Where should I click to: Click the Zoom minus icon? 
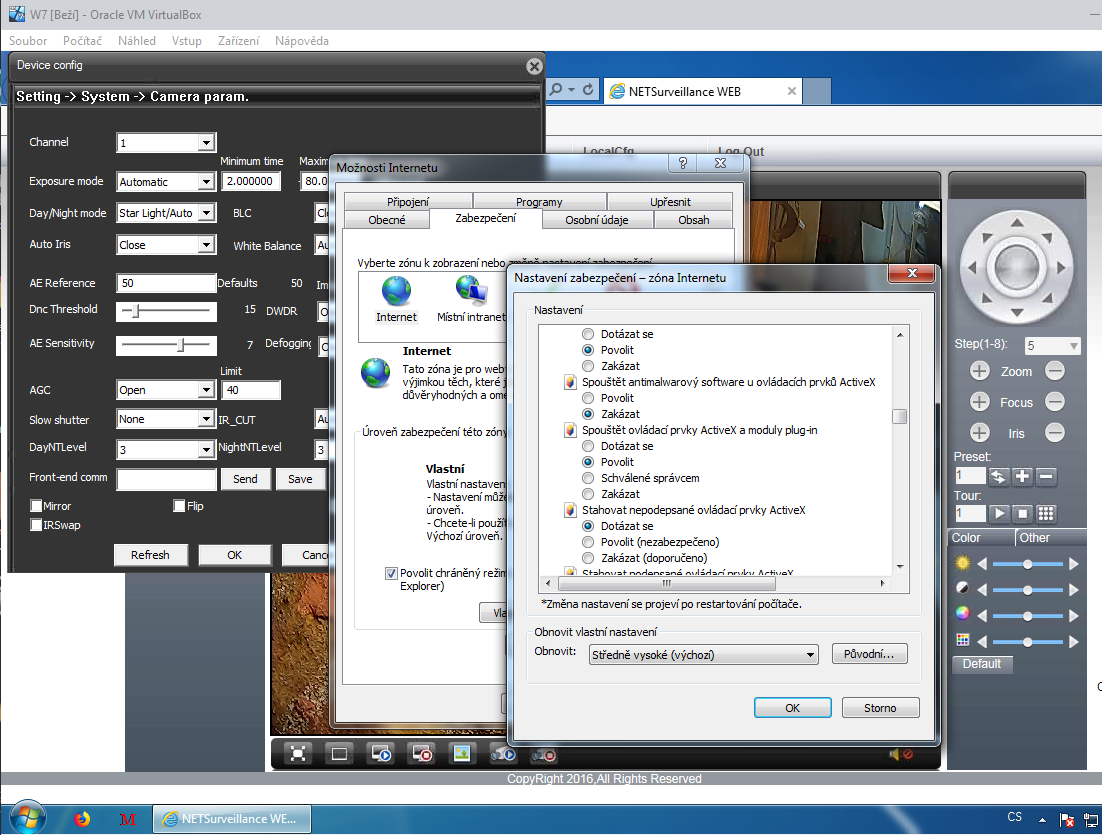(1054, 370)
